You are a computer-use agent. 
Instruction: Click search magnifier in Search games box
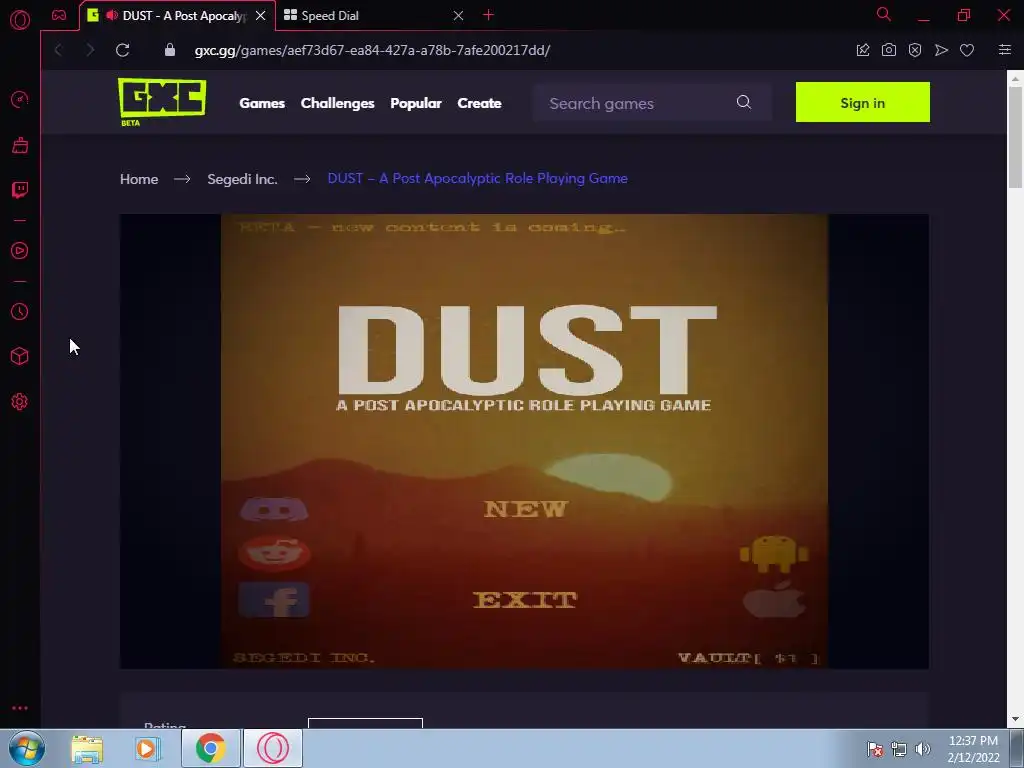click(x=744, y=102)
